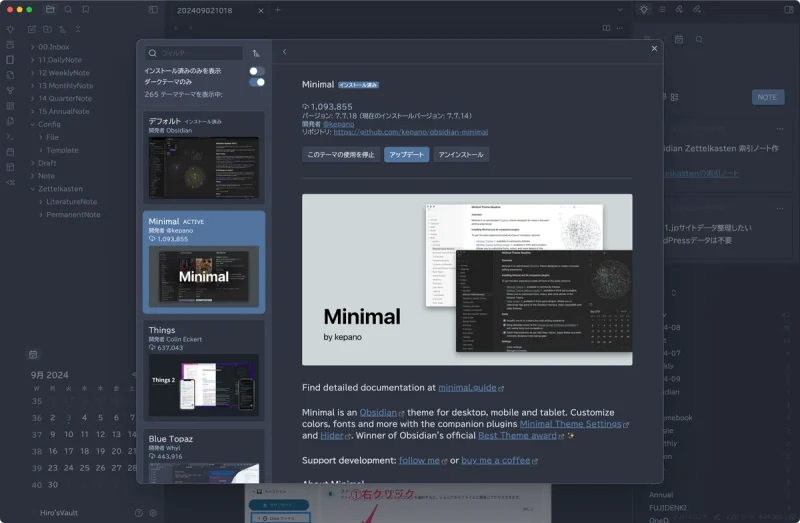The height and width of the screenshot is (523, 800).
Task: Click the calendar icon in the left ribbon
Action: tap(10, 152)
